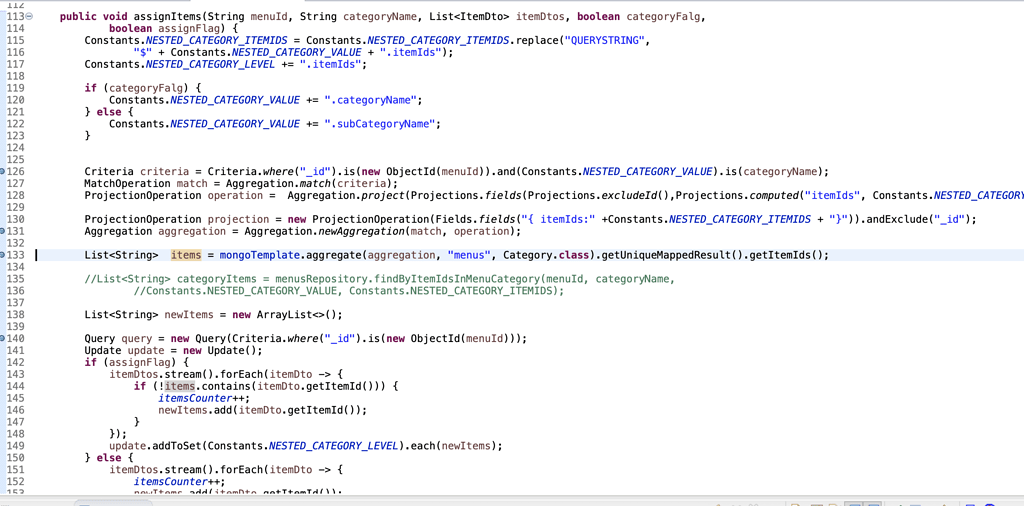Image resolution: width=1024 pixels, height=506 pixels.
Task: Click the ".categoryName" string literal
Action: [x=370, y=100]
